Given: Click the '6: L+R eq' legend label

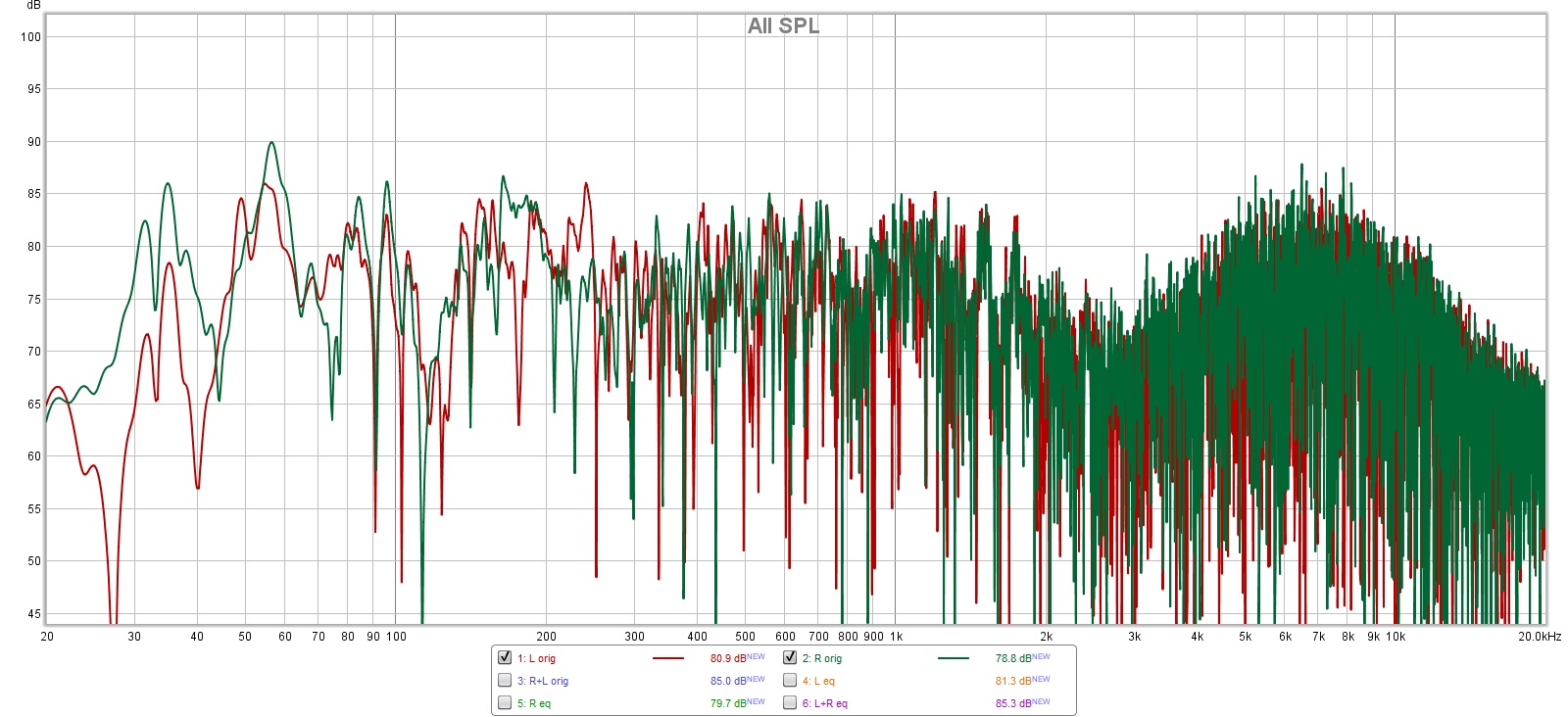Looking at the screenshot, I should (x=825, y=703).
